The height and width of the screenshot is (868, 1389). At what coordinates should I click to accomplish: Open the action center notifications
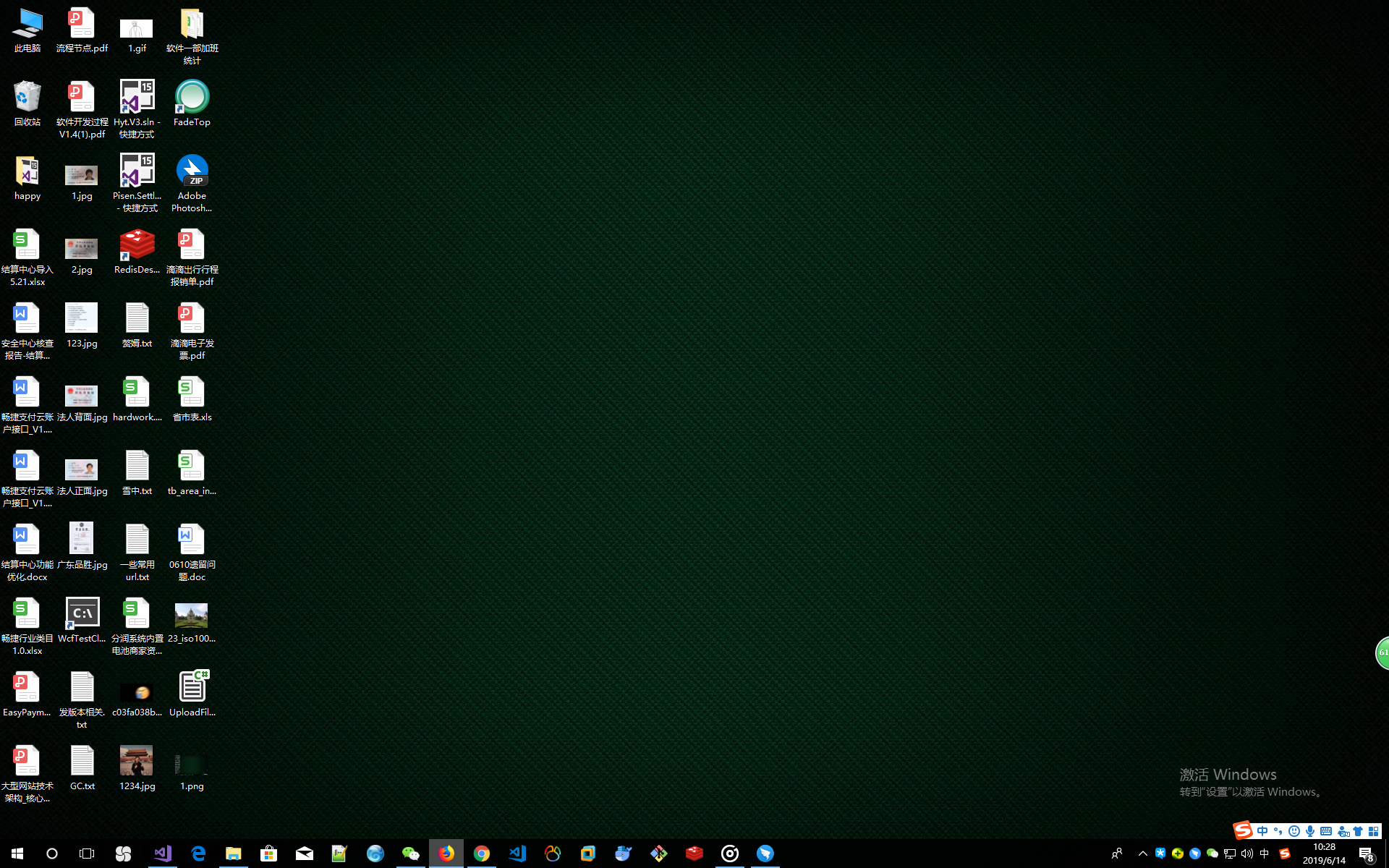[x=1366, y=854]
